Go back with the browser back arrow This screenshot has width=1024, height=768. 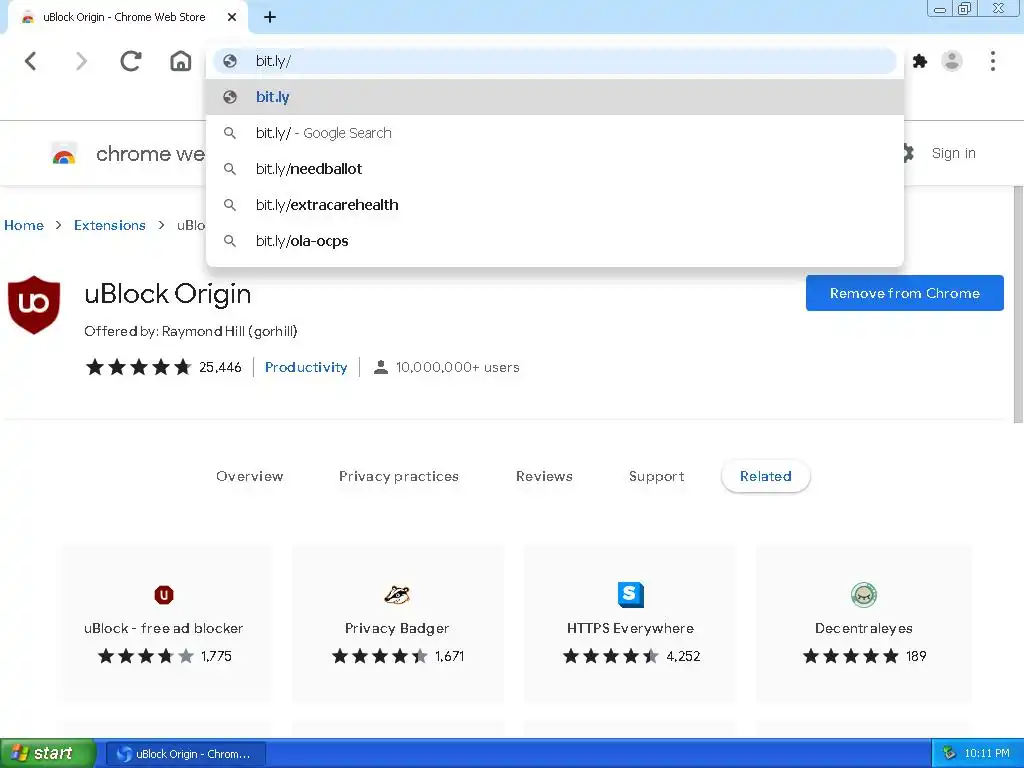coord(31,61)
